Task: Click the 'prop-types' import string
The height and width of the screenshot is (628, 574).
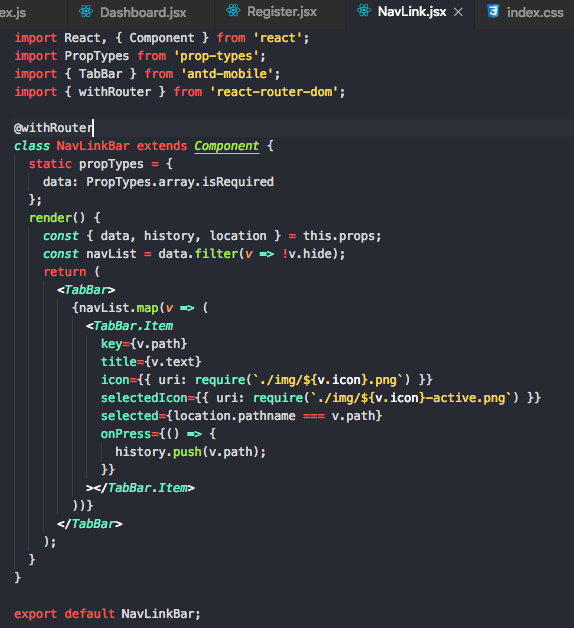Action: coord(217,56)
